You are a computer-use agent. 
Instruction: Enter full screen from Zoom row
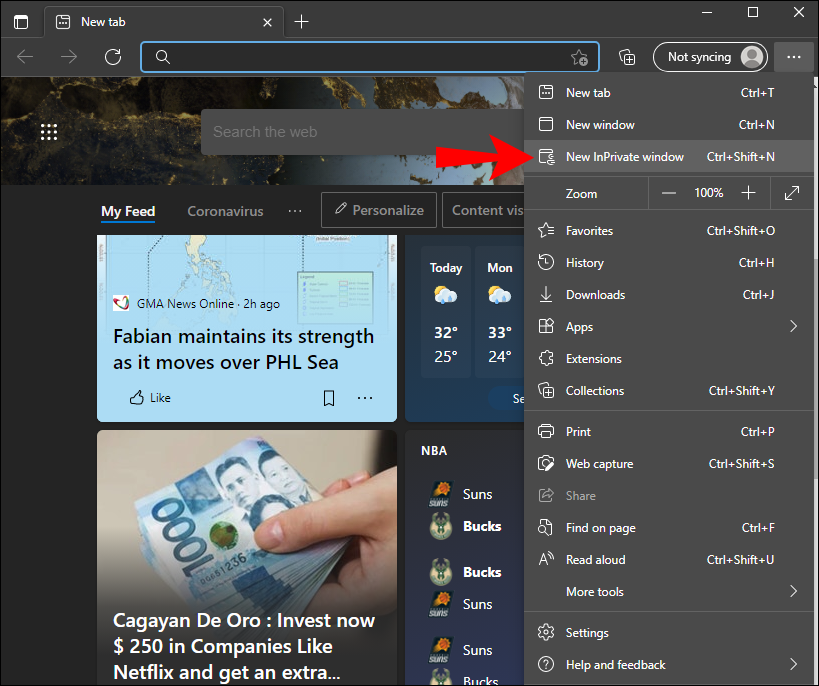(792, 193)
